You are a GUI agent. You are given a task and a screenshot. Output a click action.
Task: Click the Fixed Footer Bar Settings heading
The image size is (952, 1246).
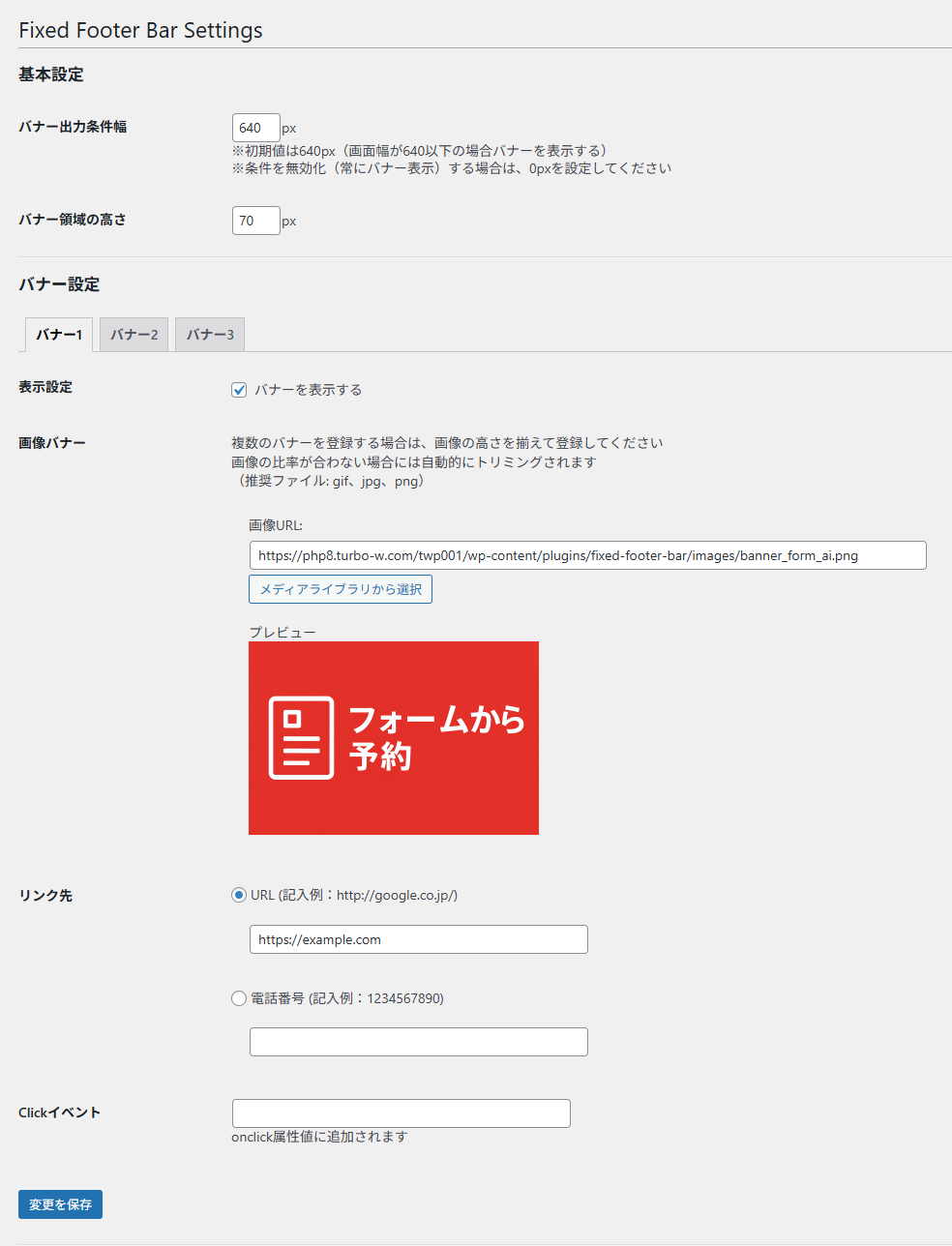coord(140,30)
